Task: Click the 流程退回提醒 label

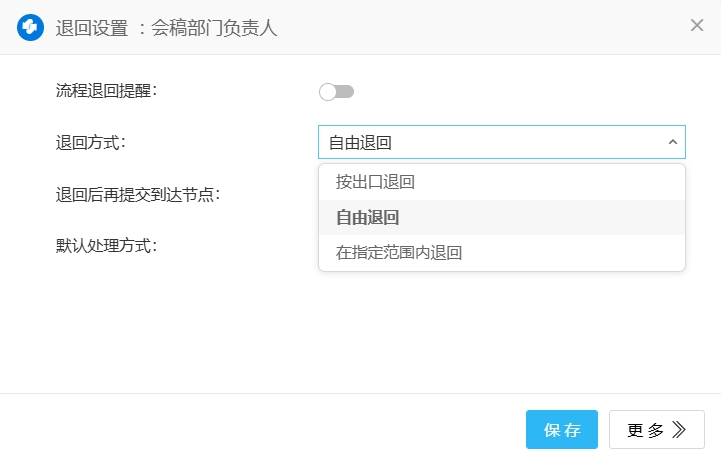Action: tap(106, 90)
